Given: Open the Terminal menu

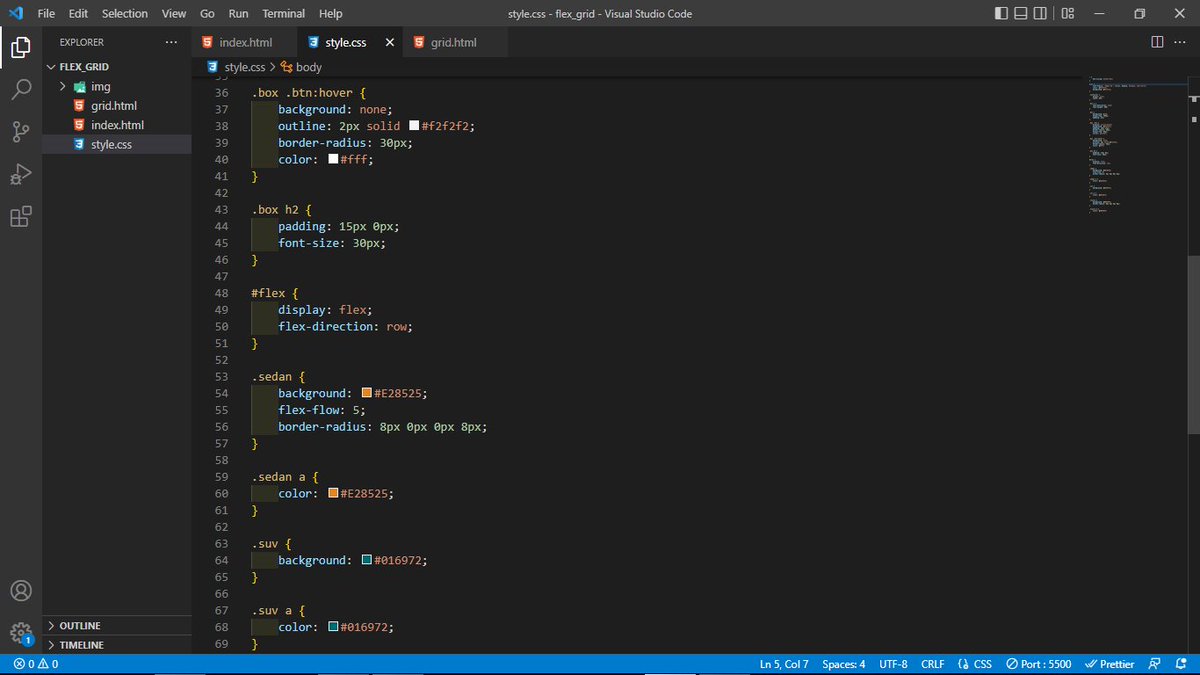Looking at the screenshot, I should [284, 14].
